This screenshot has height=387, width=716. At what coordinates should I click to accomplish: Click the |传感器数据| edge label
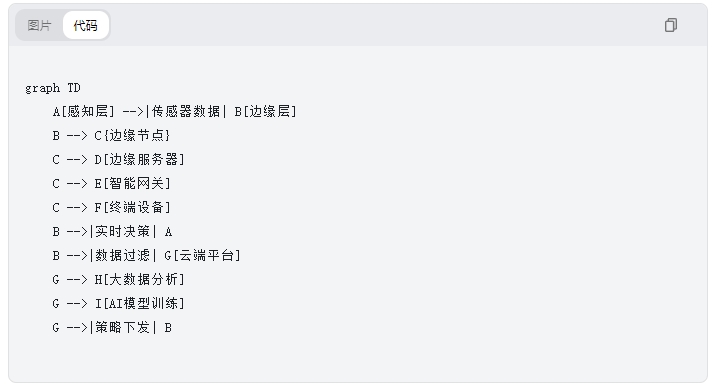(186, 111)
